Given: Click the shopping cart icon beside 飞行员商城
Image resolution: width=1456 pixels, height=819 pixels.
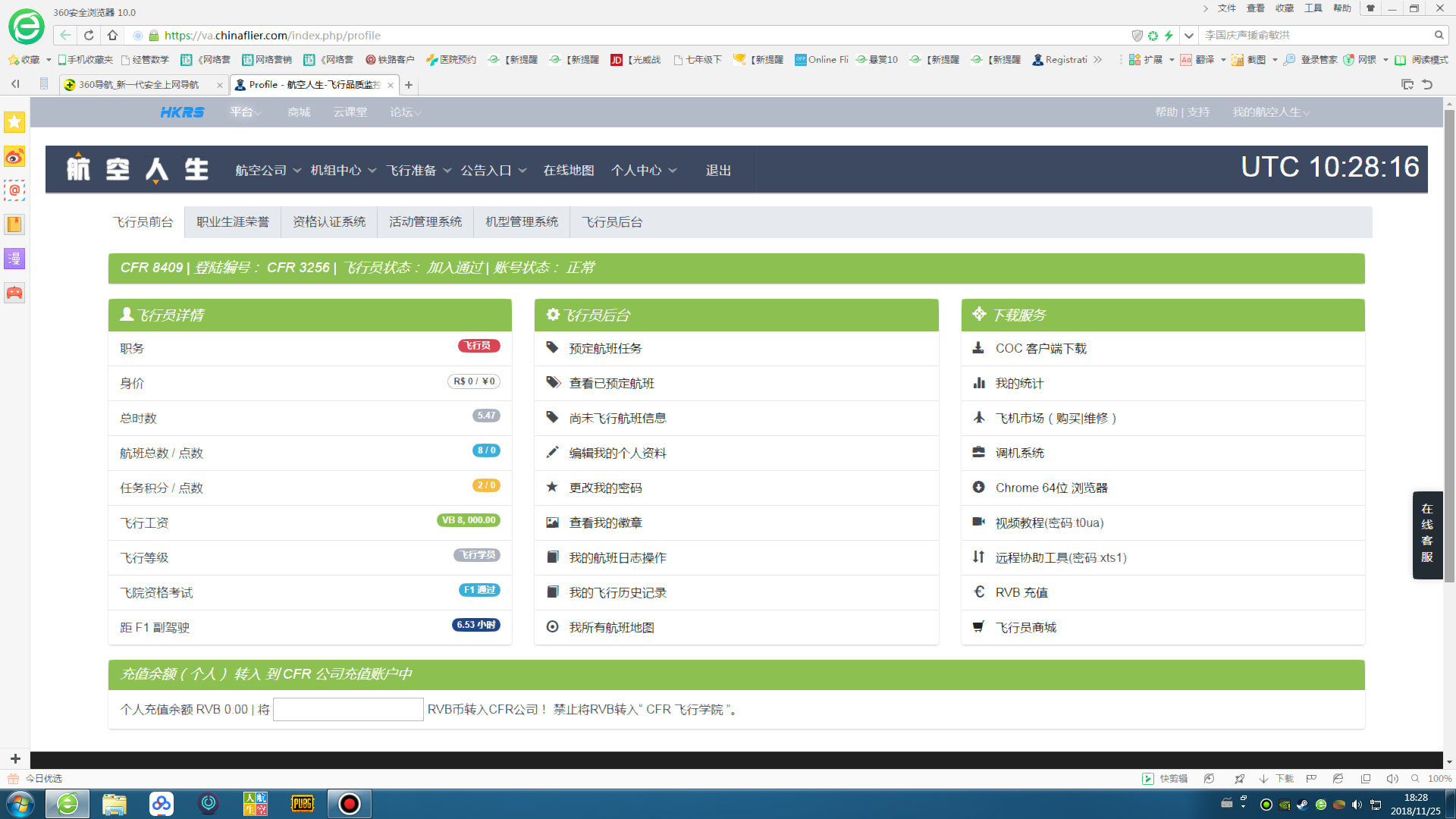Looking at the screenshot, I should pyautogui.click(x=979, y=626).
